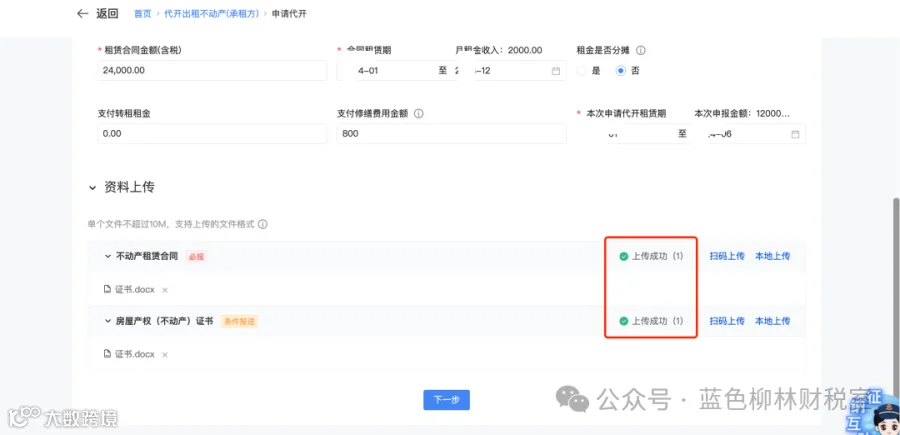The image size is (900, 435).
Task: Click the 月租金收入：2000.00 text
Action: pos(499,51)
